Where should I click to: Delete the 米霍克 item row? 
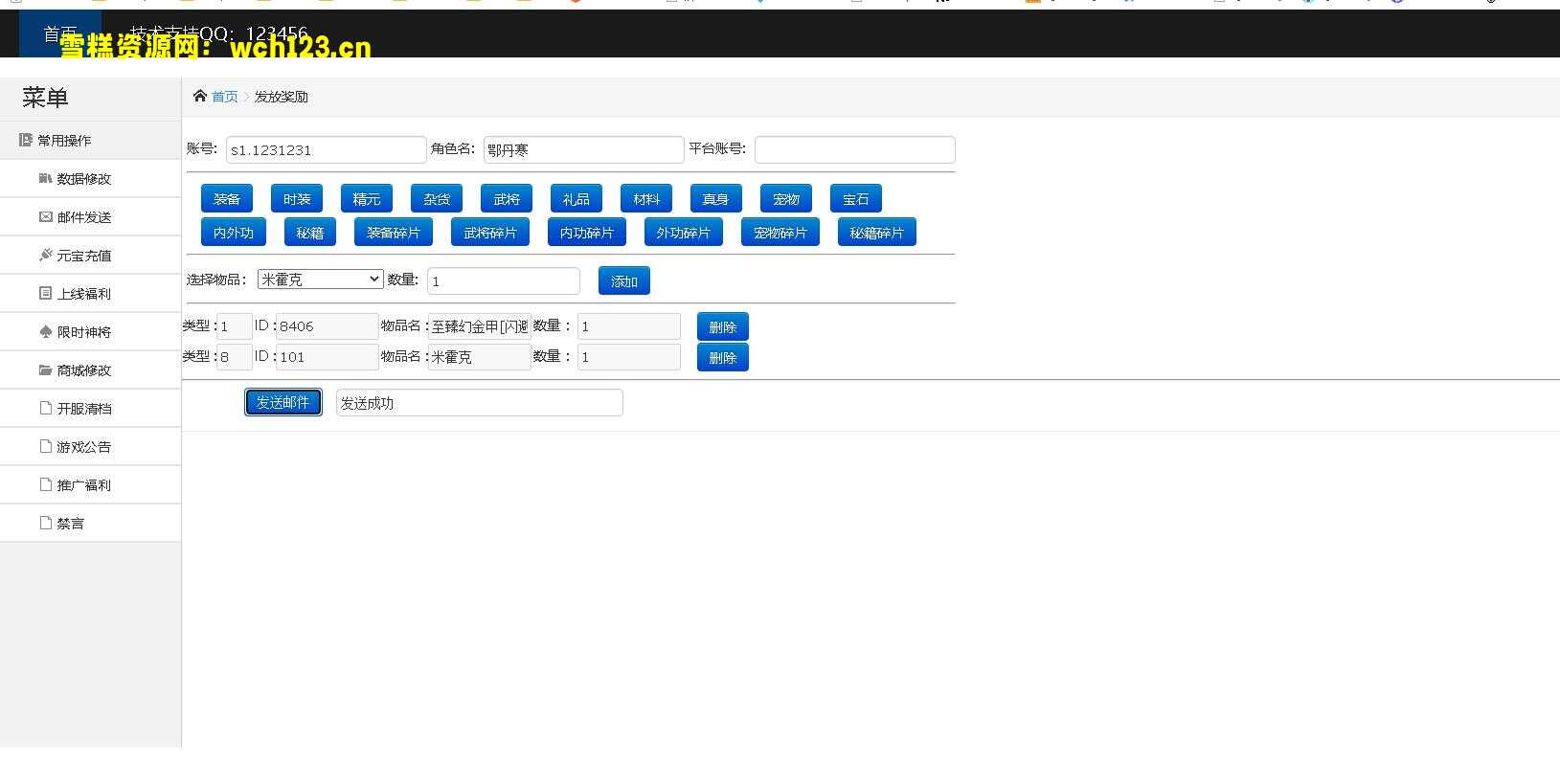click(x=723, y=357)
